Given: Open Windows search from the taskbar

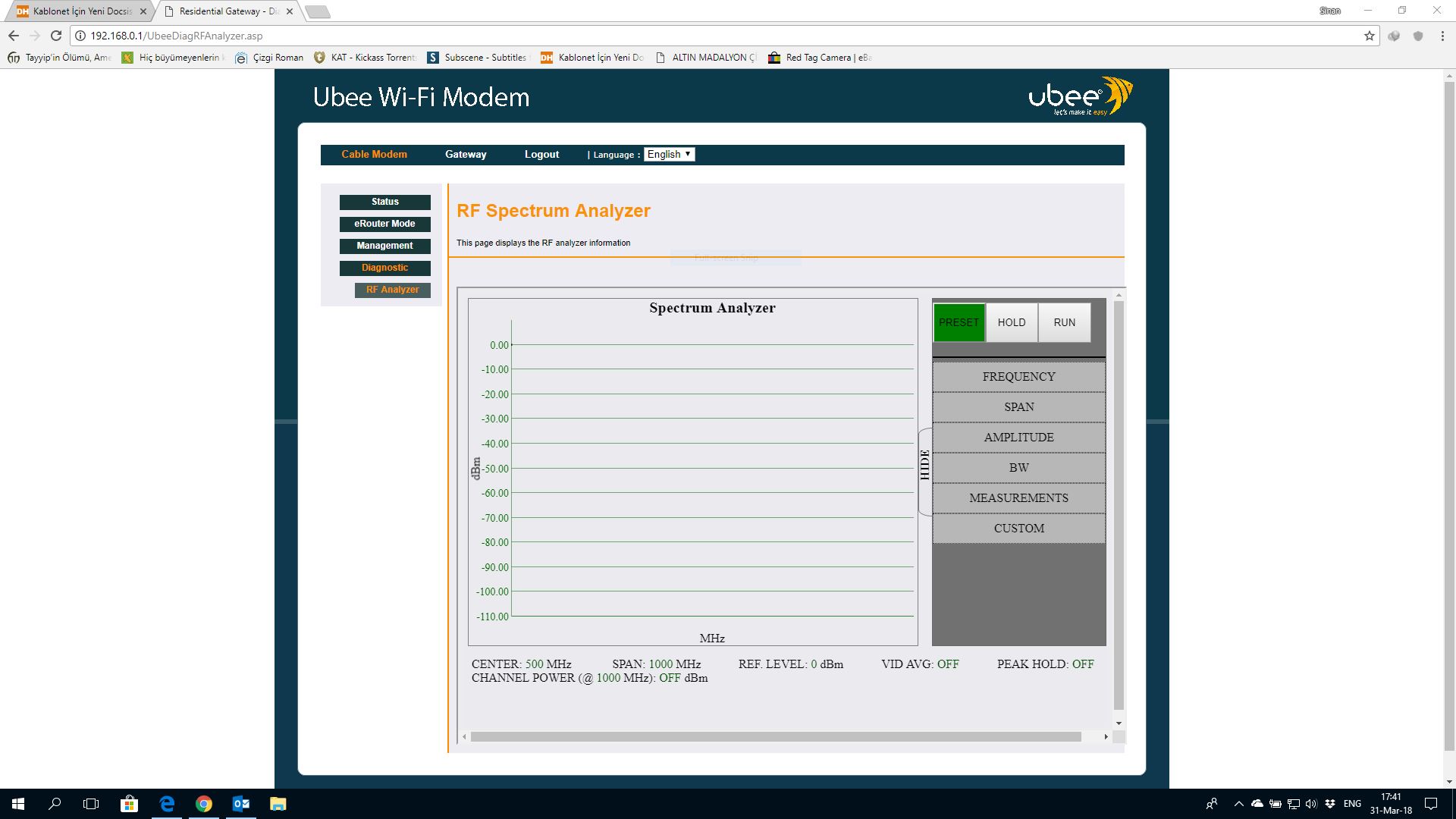Looking at the screenshot, I should (55, 804).
